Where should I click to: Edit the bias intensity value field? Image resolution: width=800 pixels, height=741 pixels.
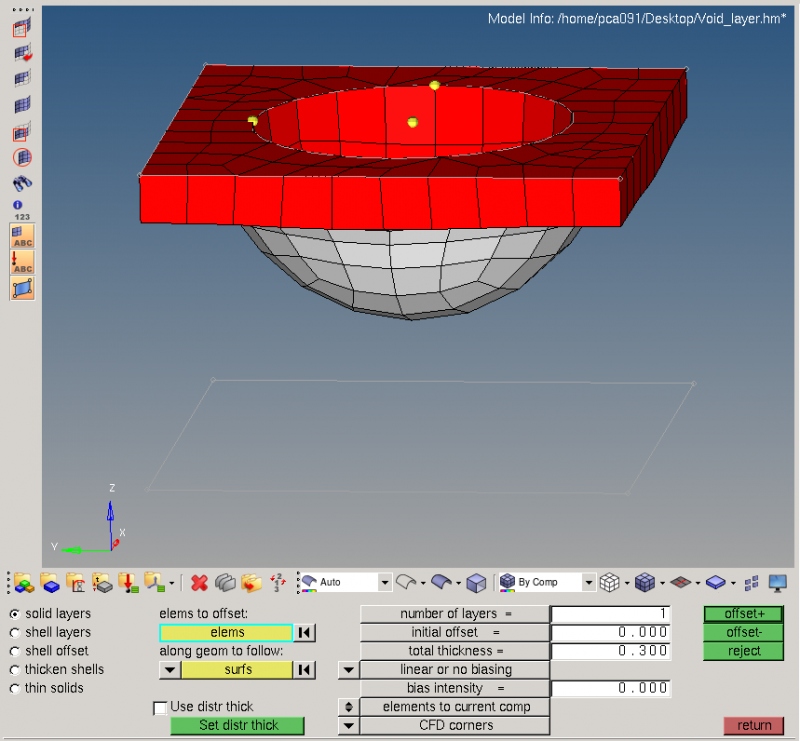(611, 688)
